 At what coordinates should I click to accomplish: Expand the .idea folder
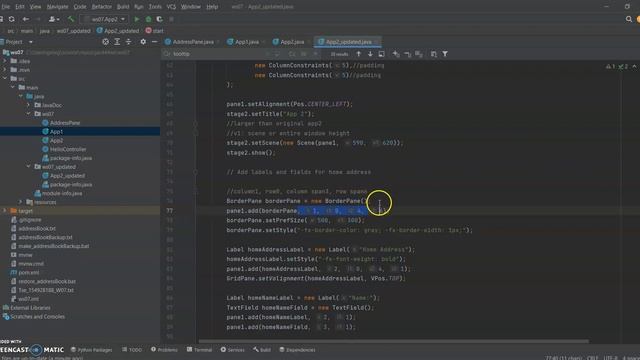pyautogui.click(x=5, y=61)
